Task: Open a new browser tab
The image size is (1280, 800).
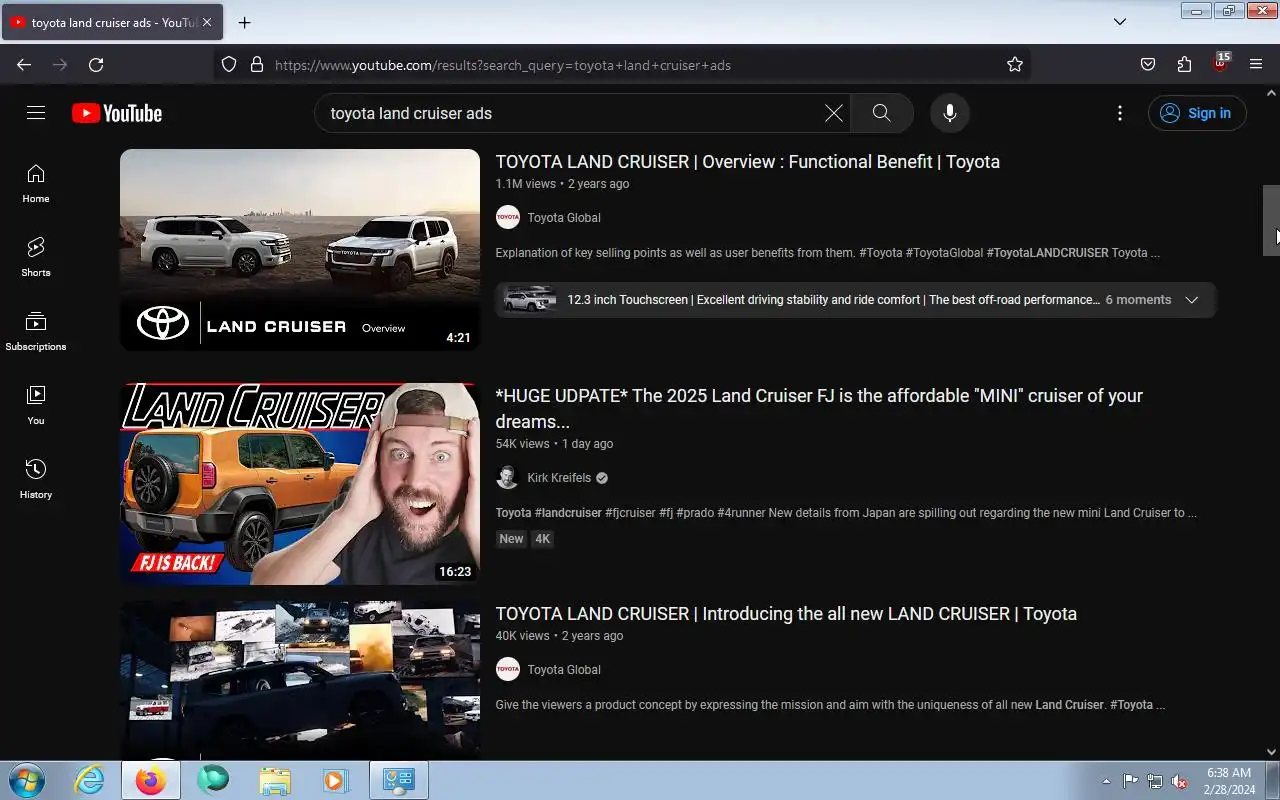Action: [x=244, y=22]
